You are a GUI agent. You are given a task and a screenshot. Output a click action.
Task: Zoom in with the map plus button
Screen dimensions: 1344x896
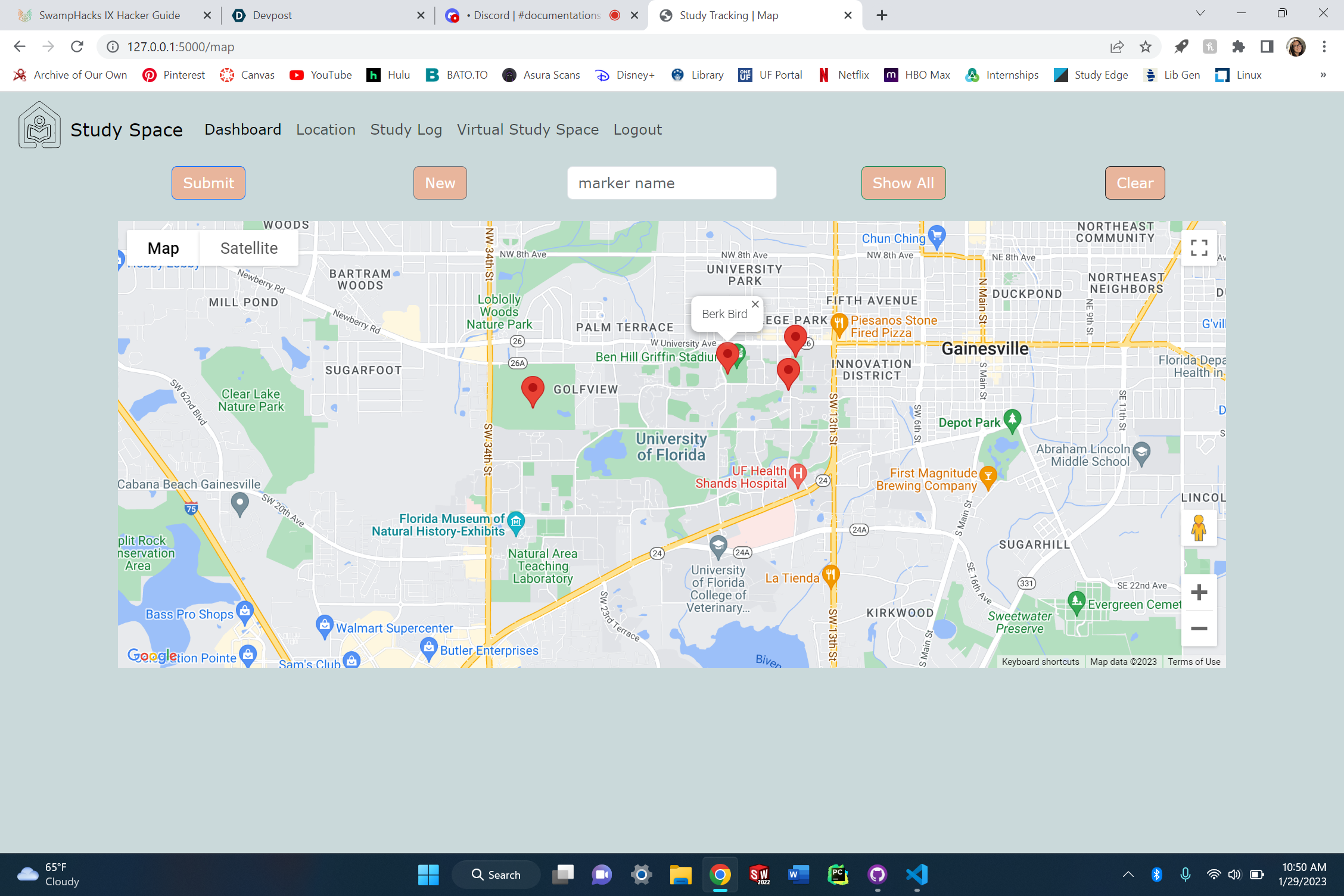click(1199, 592)
